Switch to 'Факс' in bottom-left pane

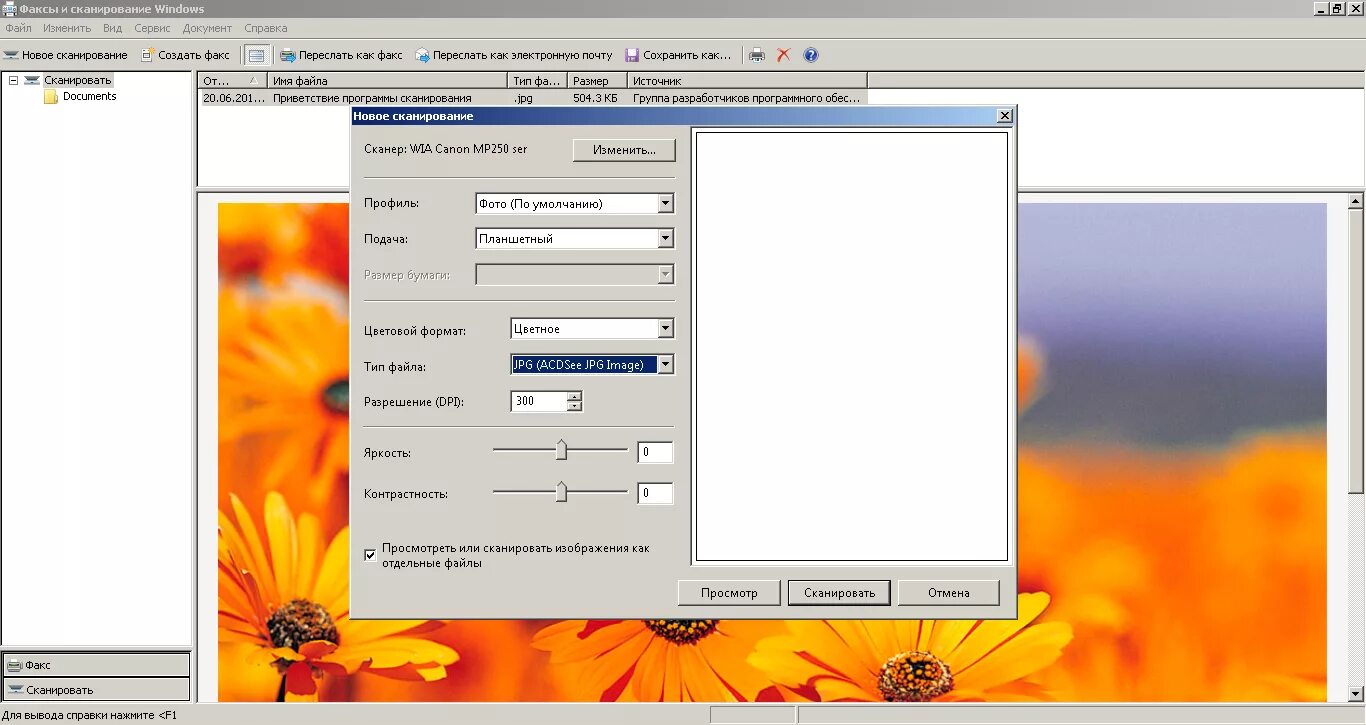(x=96, y=665)
